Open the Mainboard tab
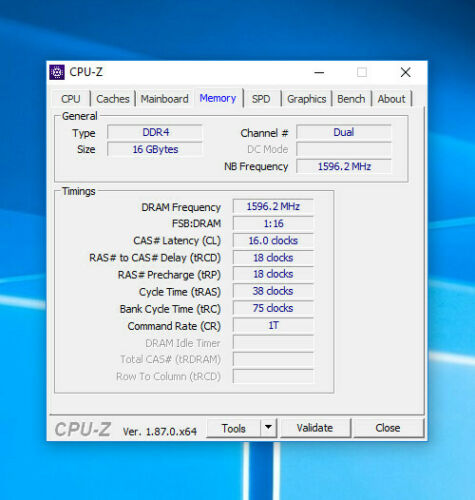This screenshot has height=500, width=475. coord(164,99)
